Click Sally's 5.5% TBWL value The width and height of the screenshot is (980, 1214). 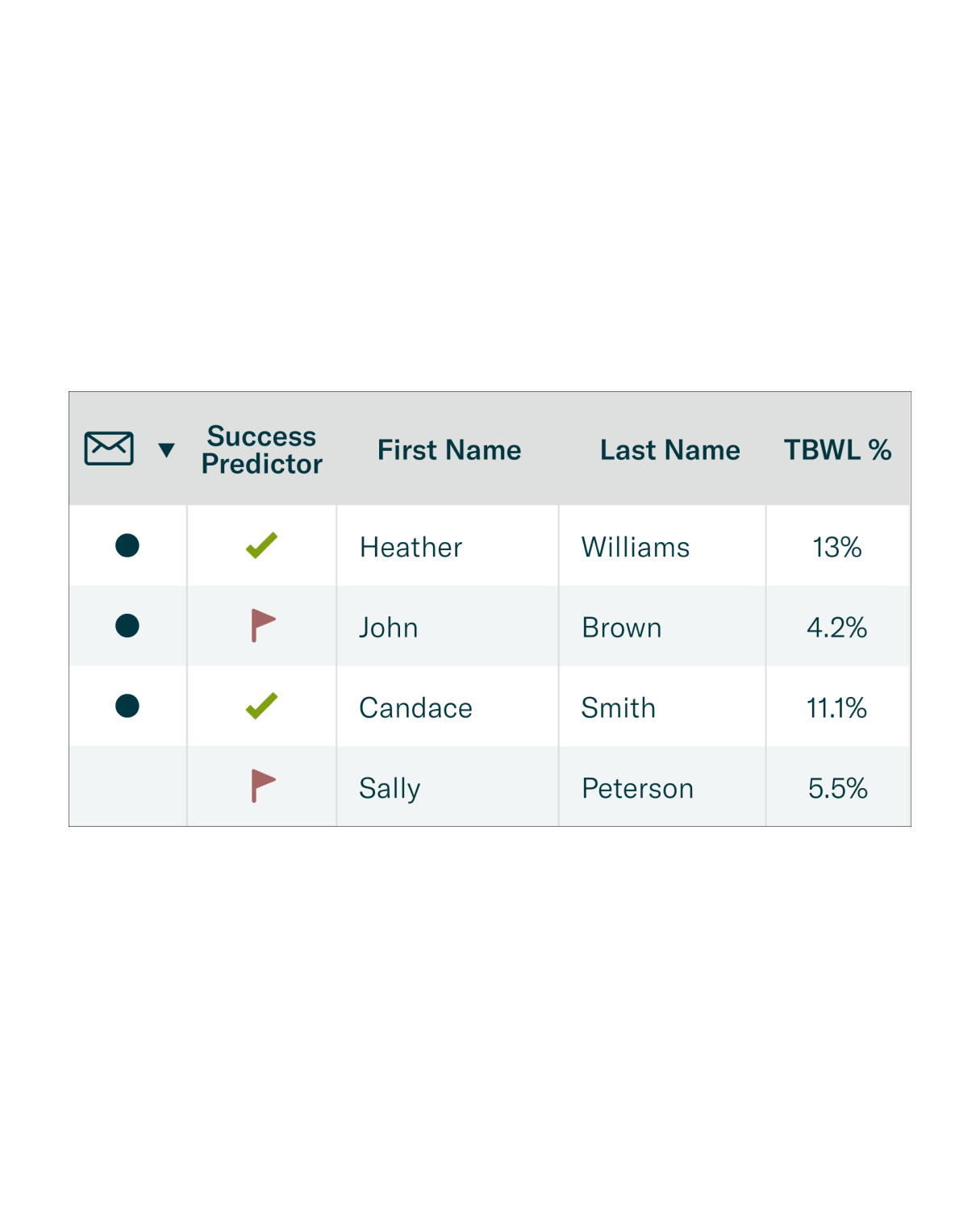837,788
